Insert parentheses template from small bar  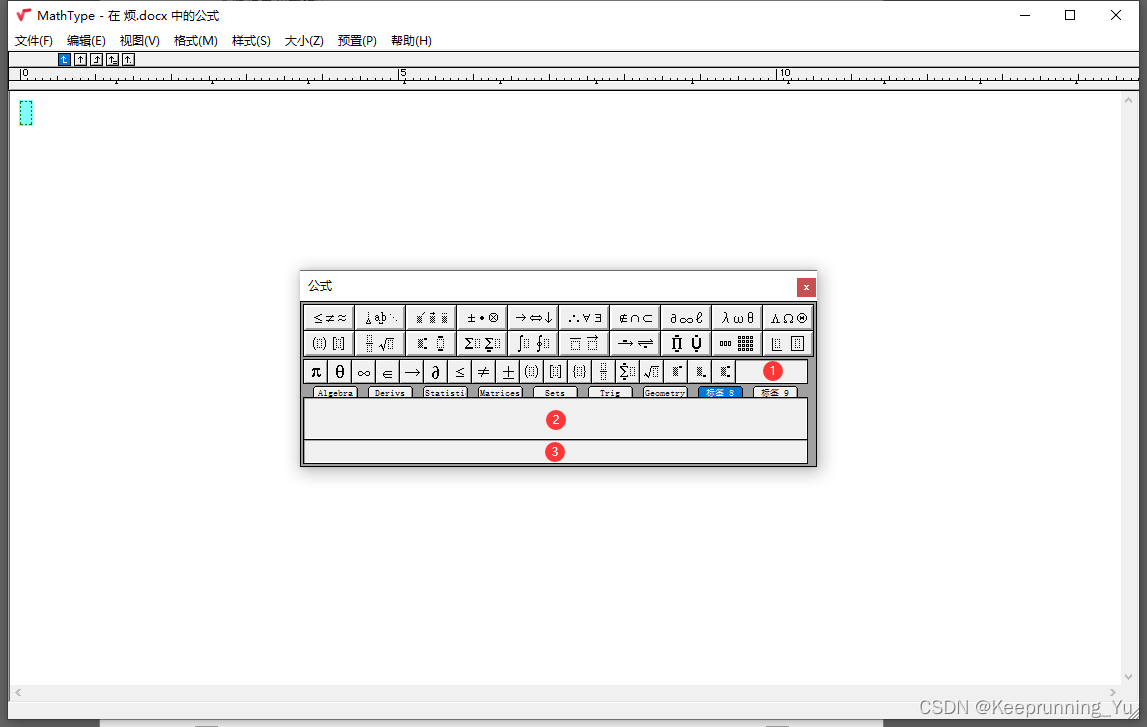[x=532, y=372]
